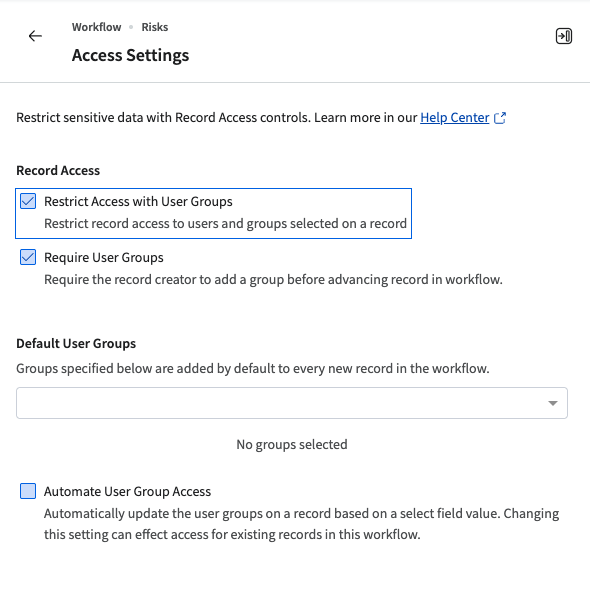Click the external link icon beside Help Center

click(500, 118)
